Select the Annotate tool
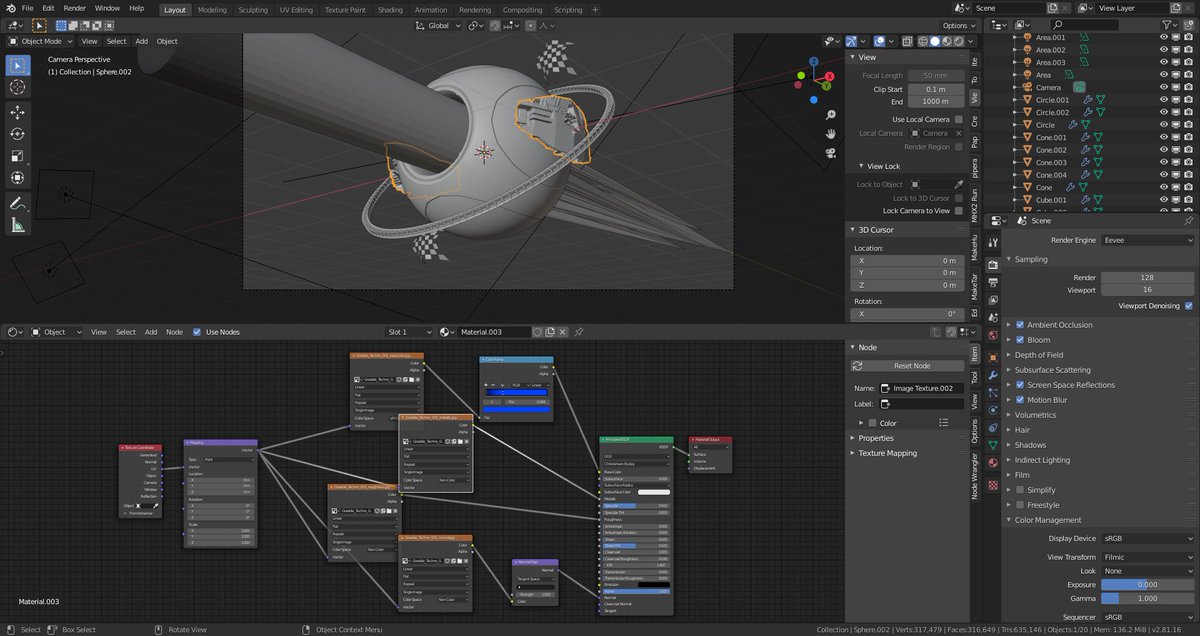This screenshot has width=1200, height=636. point(17,203)
